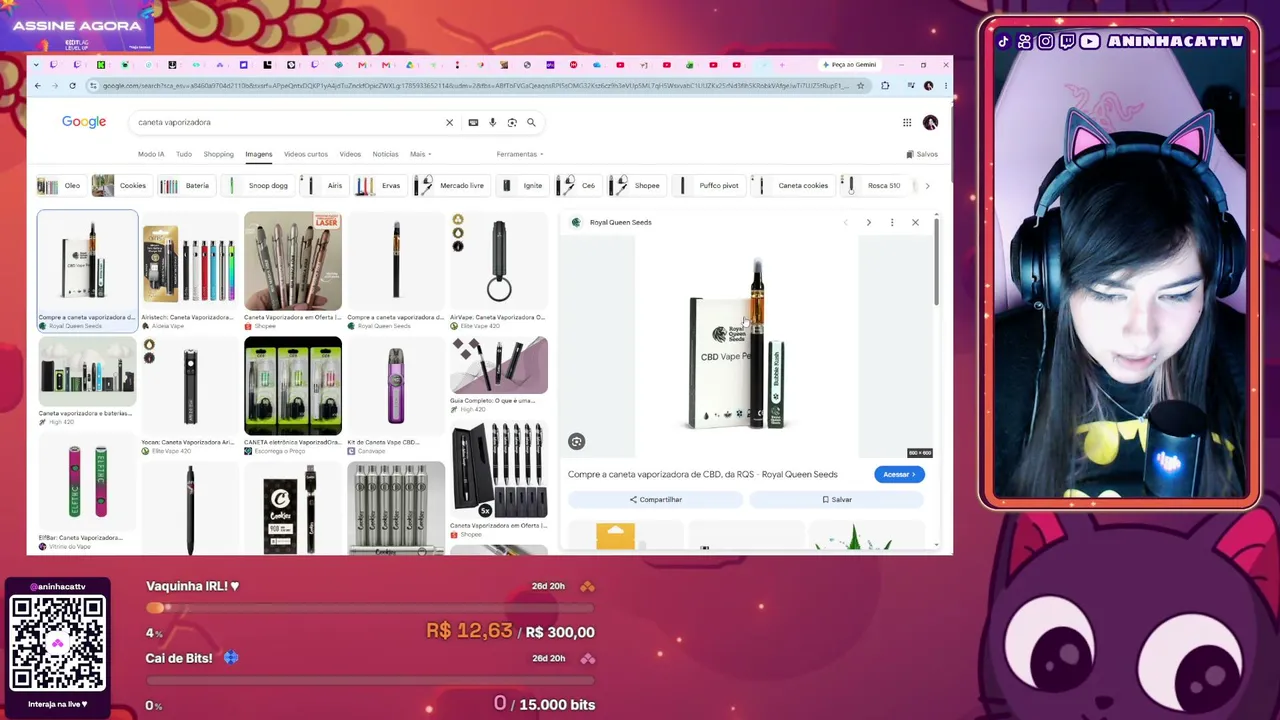This screenshot has width=1280, height=720.
Task: Reload the current browser page
Action: 72,86
